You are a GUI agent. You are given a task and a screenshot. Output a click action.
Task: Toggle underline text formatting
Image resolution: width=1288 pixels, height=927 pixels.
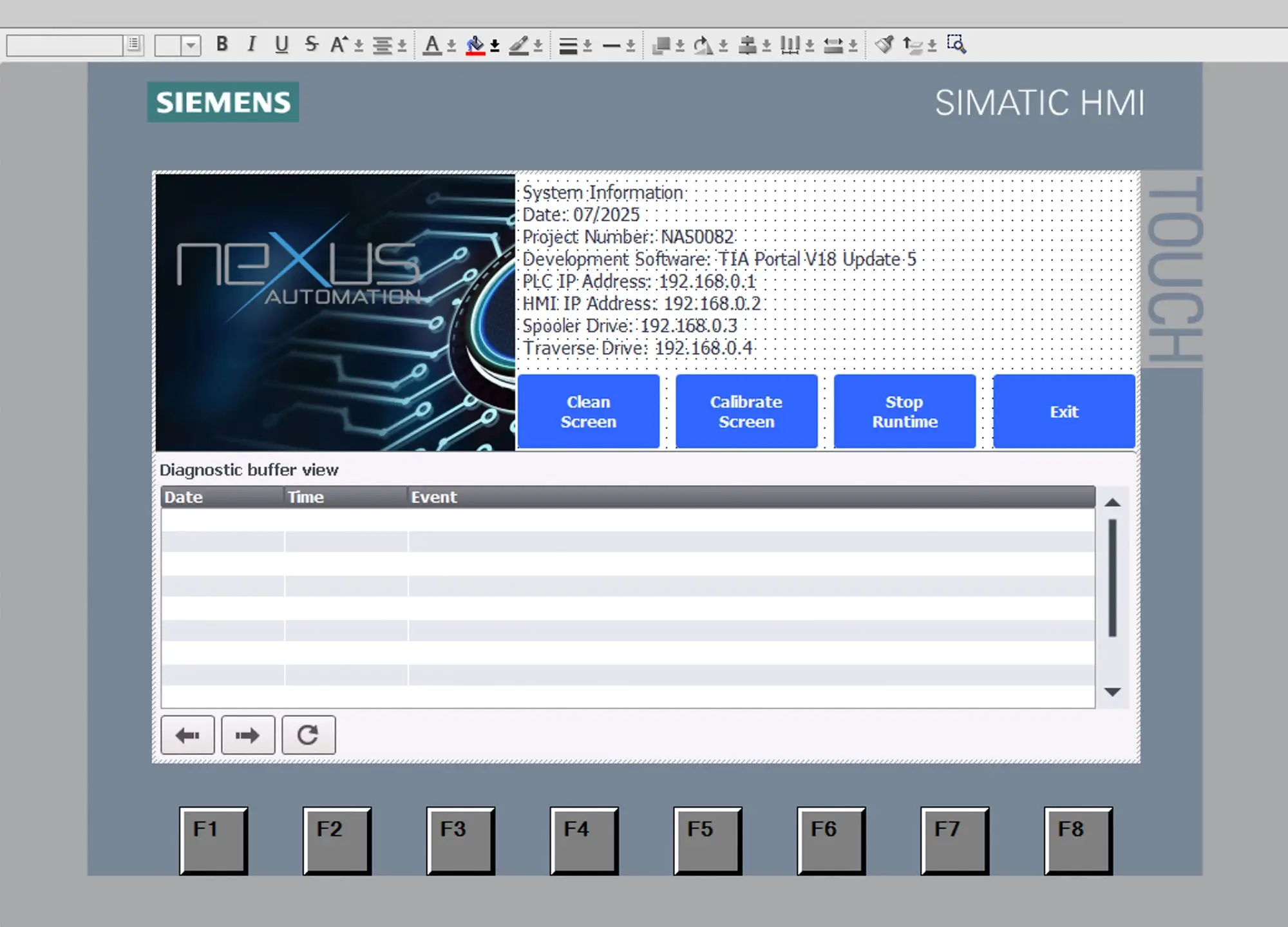tap(280, 44)
